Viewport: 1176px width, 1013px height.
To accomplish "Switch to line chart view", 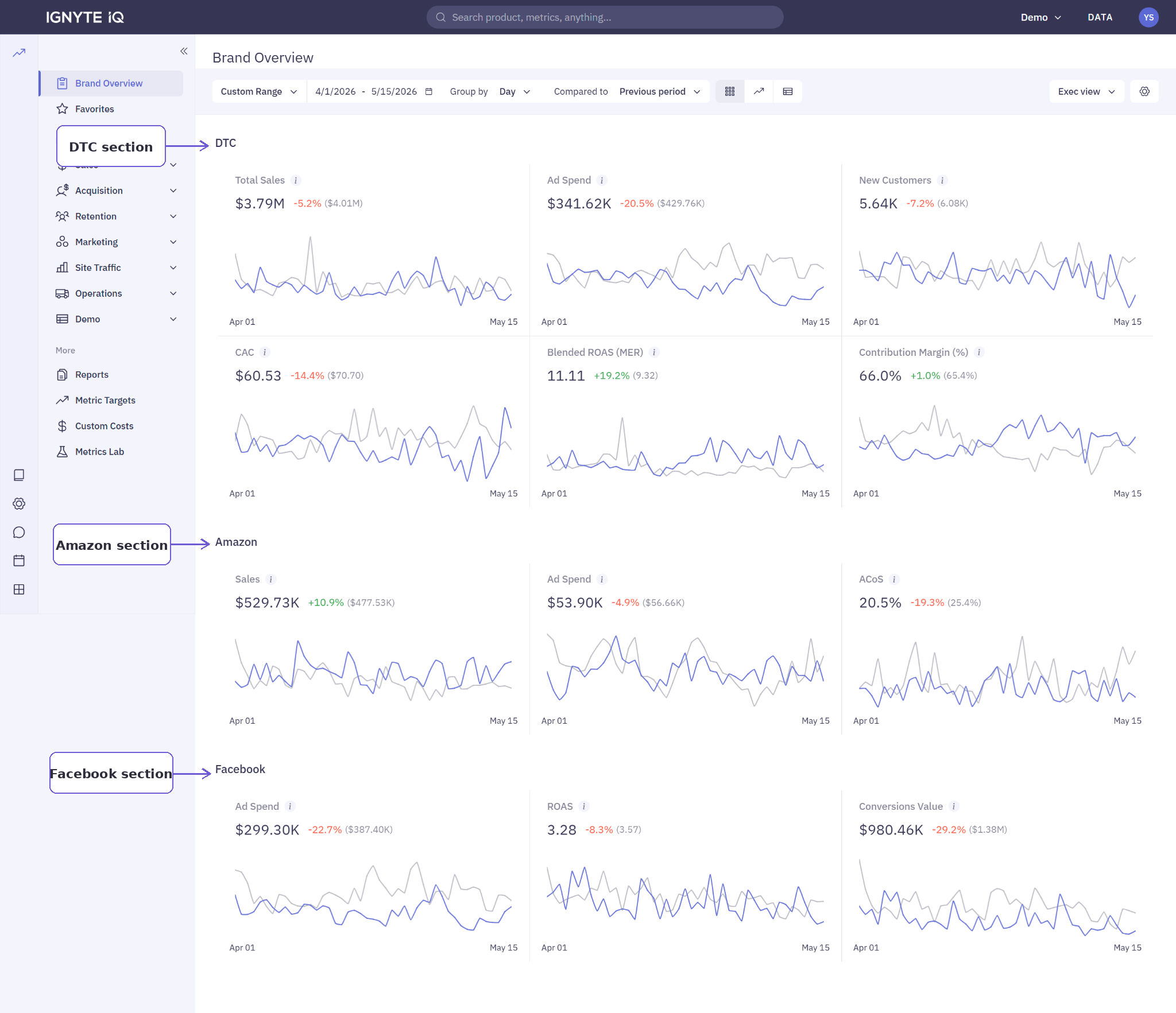I will tap(759, 91).
